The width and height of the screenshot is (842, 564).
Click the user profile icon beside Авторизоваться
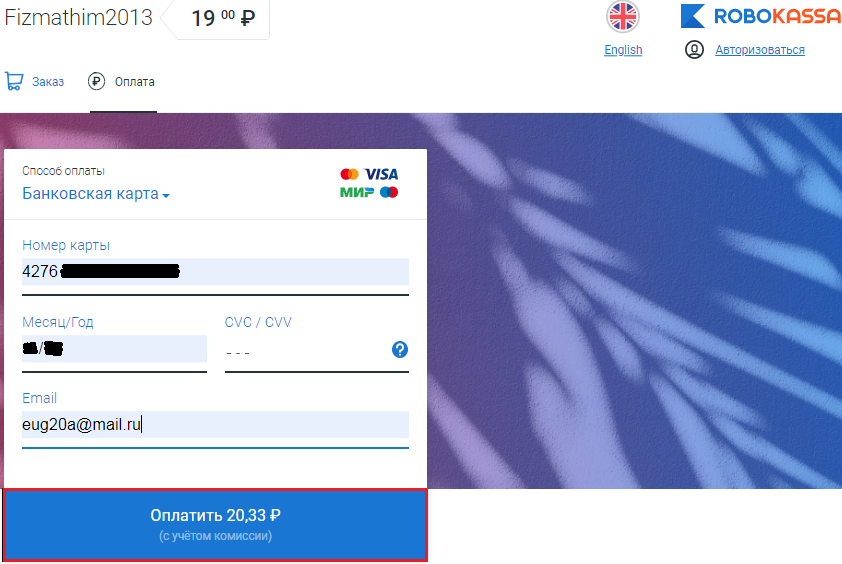[694, 50]
